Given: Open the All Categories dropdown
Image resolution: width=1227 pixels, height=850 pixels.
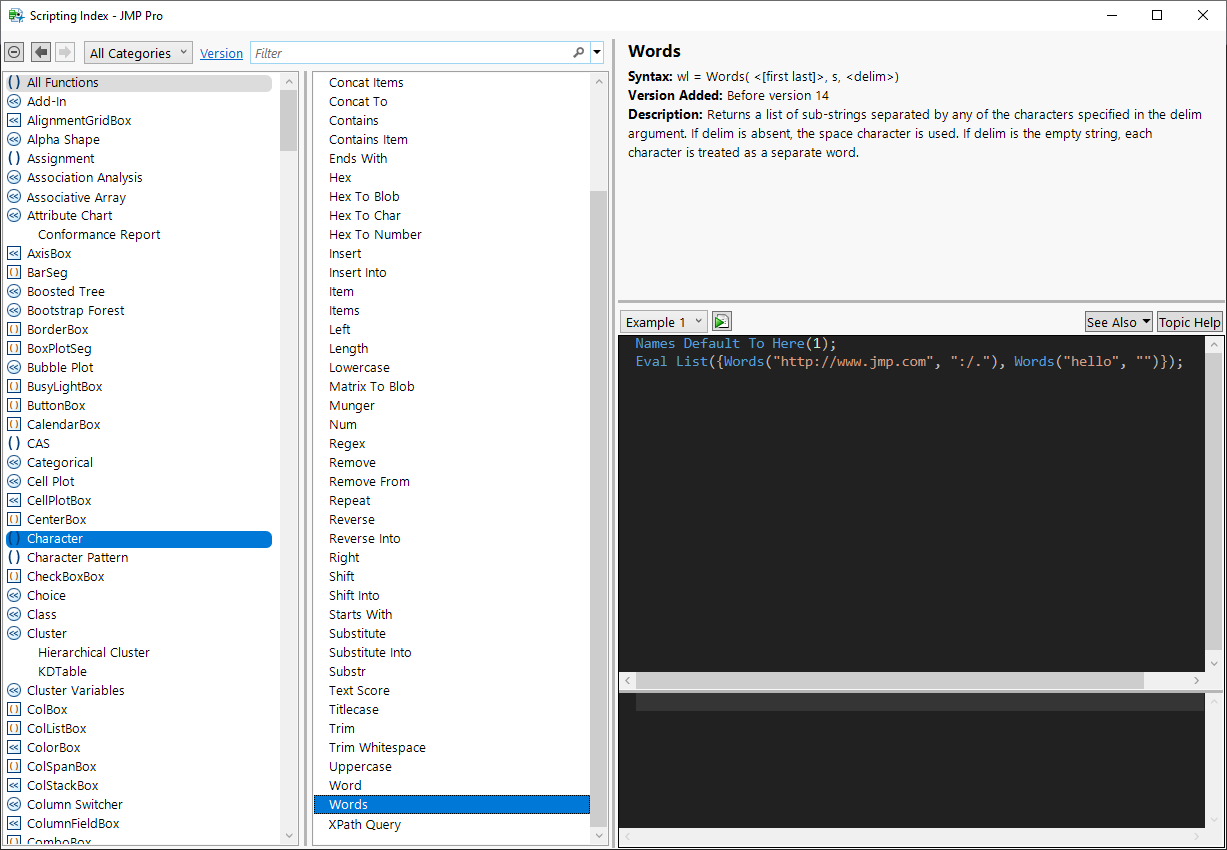Looking at the screenshot, I should [138, 54].
